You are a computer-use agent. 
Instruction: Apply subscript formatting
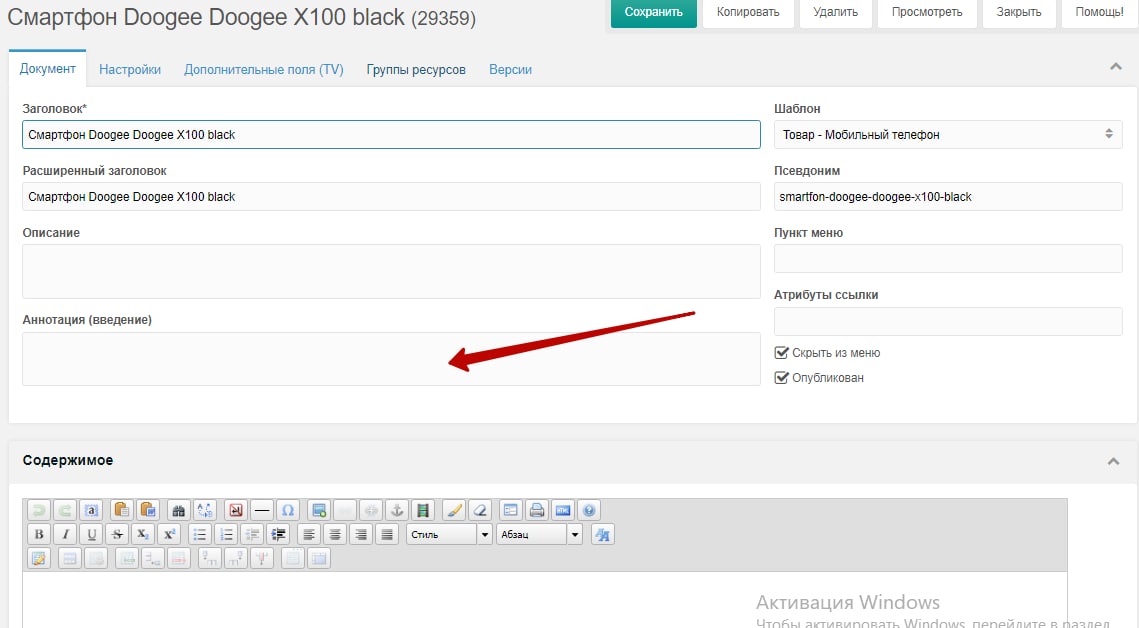click(143, 534)
